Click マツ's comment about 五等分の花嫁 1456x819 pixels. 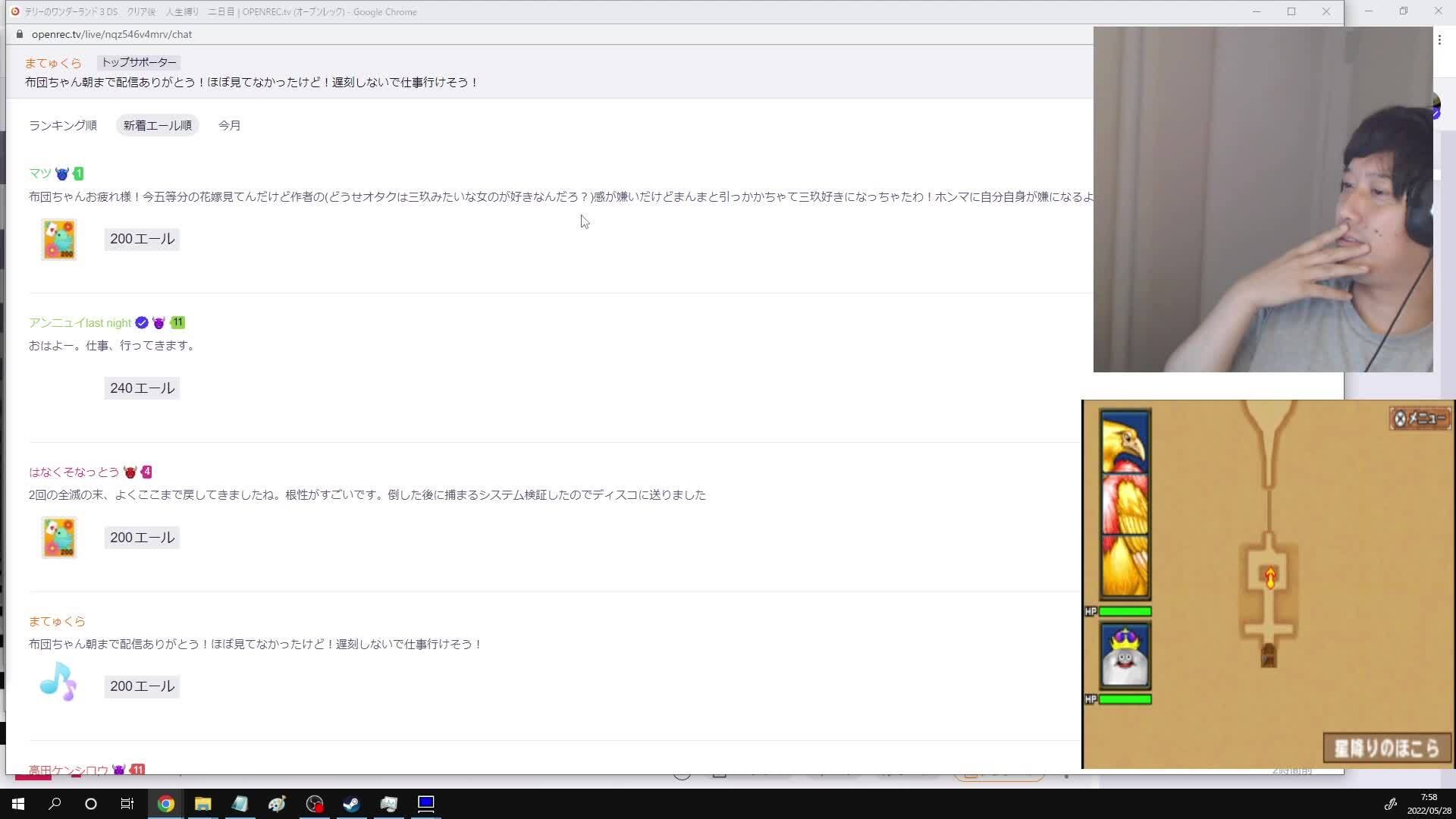click(x=561, y=196)
